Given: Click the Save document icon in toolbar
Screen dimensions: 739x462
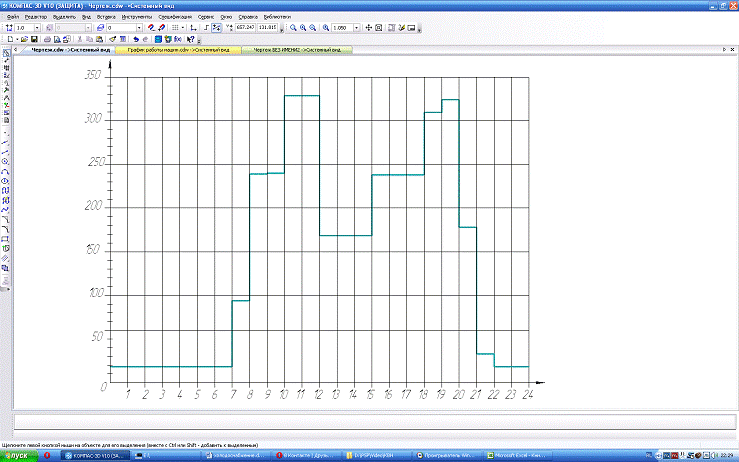Looking at the screenshot, I should [34, 39].
